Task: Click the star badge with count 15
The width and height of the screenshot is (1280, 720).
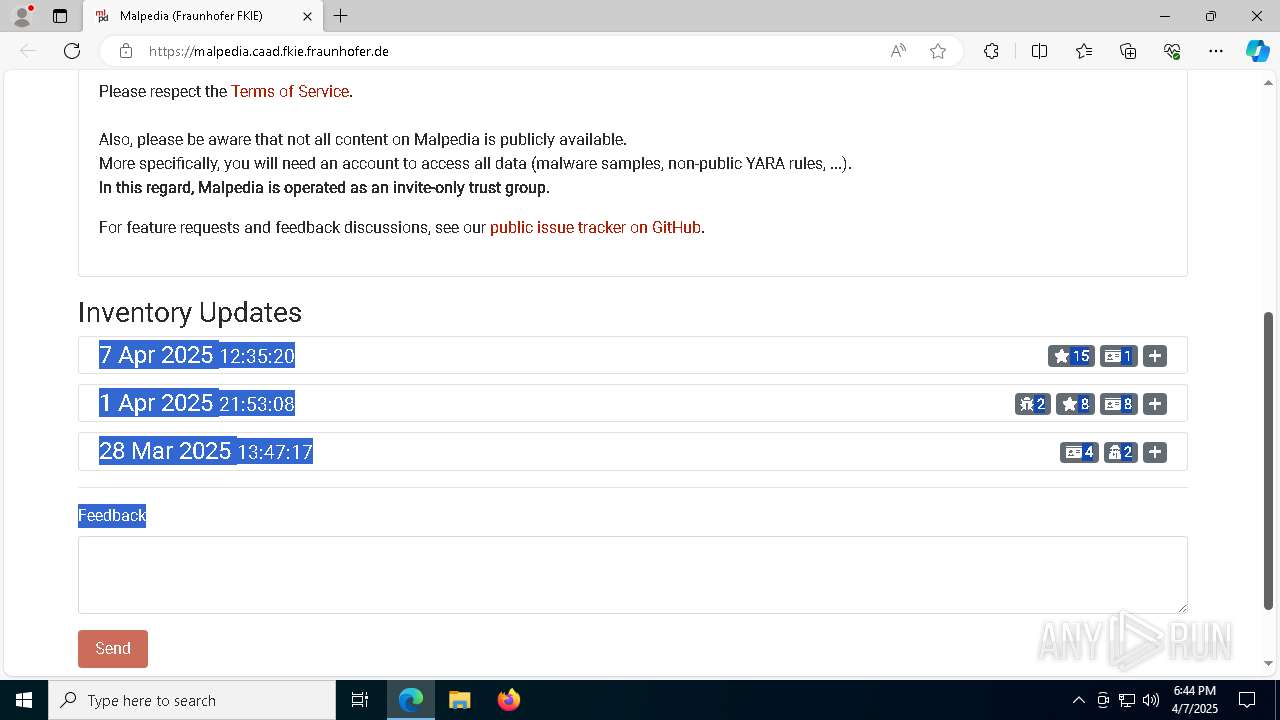Action: tap(1071, 356)
